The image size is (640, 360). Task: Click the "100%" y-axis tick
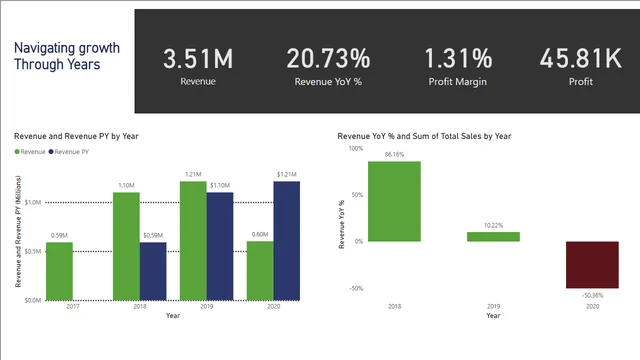(x=356, y=149)
